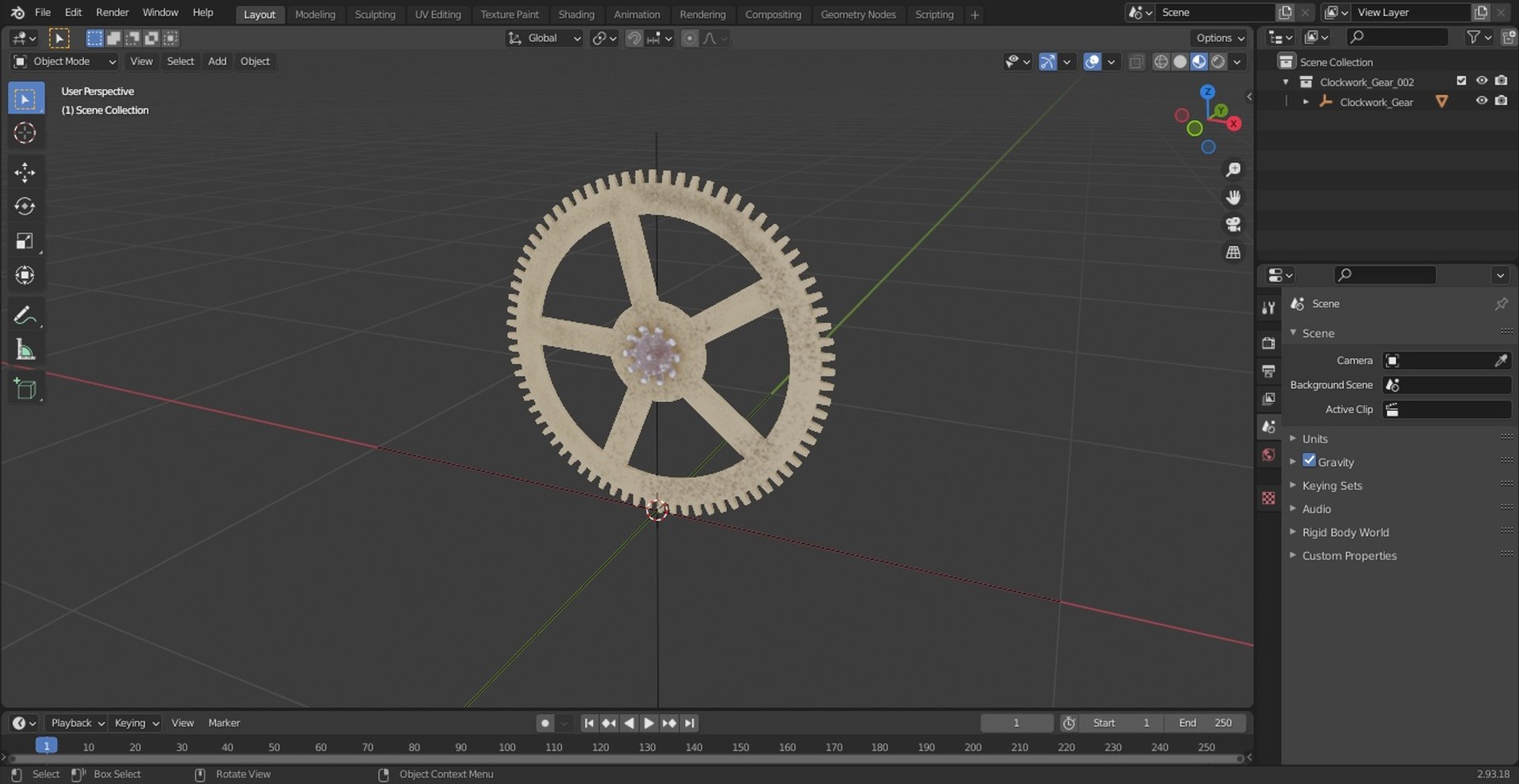Hide Clockwork_Gear object in viewport
Viewport: 1519px width, 784px height.
(1482, 101)
